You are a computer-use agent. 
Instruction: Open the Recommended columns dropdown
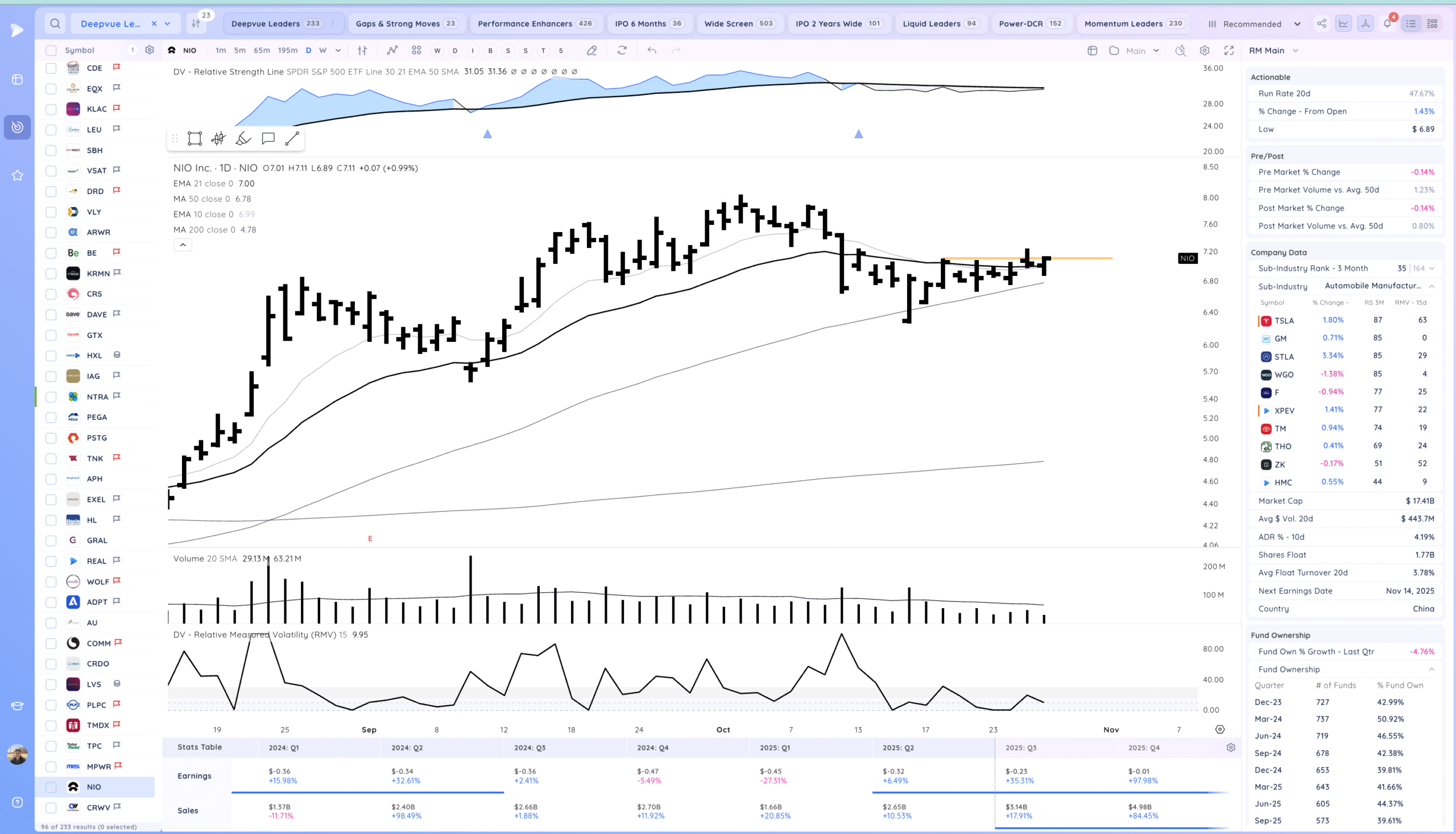[1254, 23]
